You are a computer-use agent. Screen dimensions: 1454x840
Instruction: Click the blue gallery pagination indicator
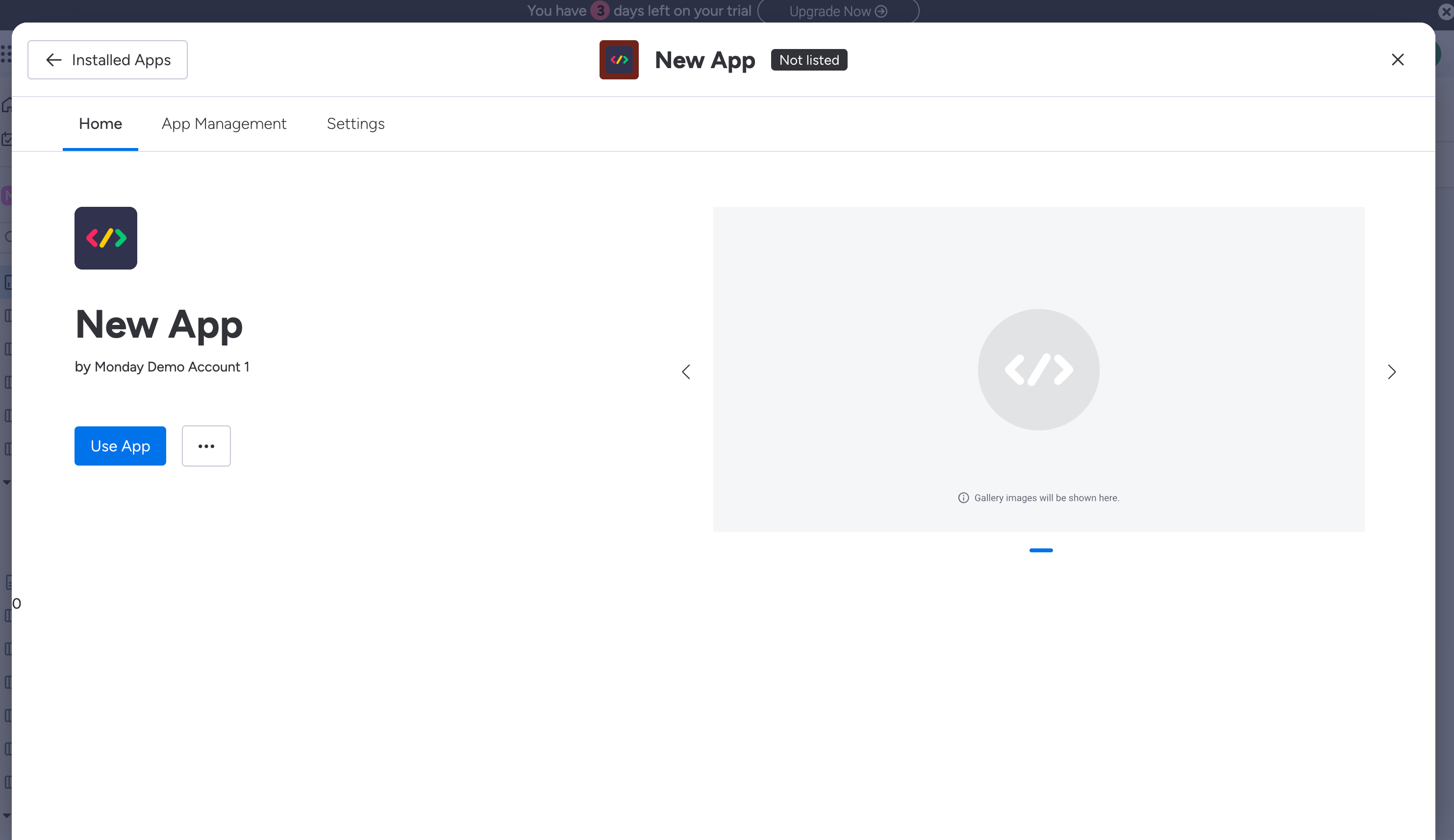click(1040, 550)
